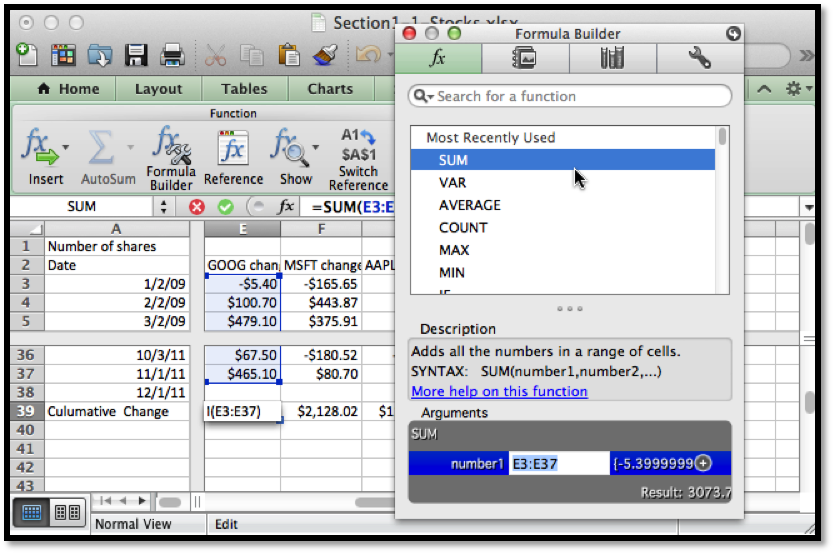Open the Name Box dropdown stepper
Image resolution: width=834 pixels, height=554 pixels.
[x=165, y=207]
